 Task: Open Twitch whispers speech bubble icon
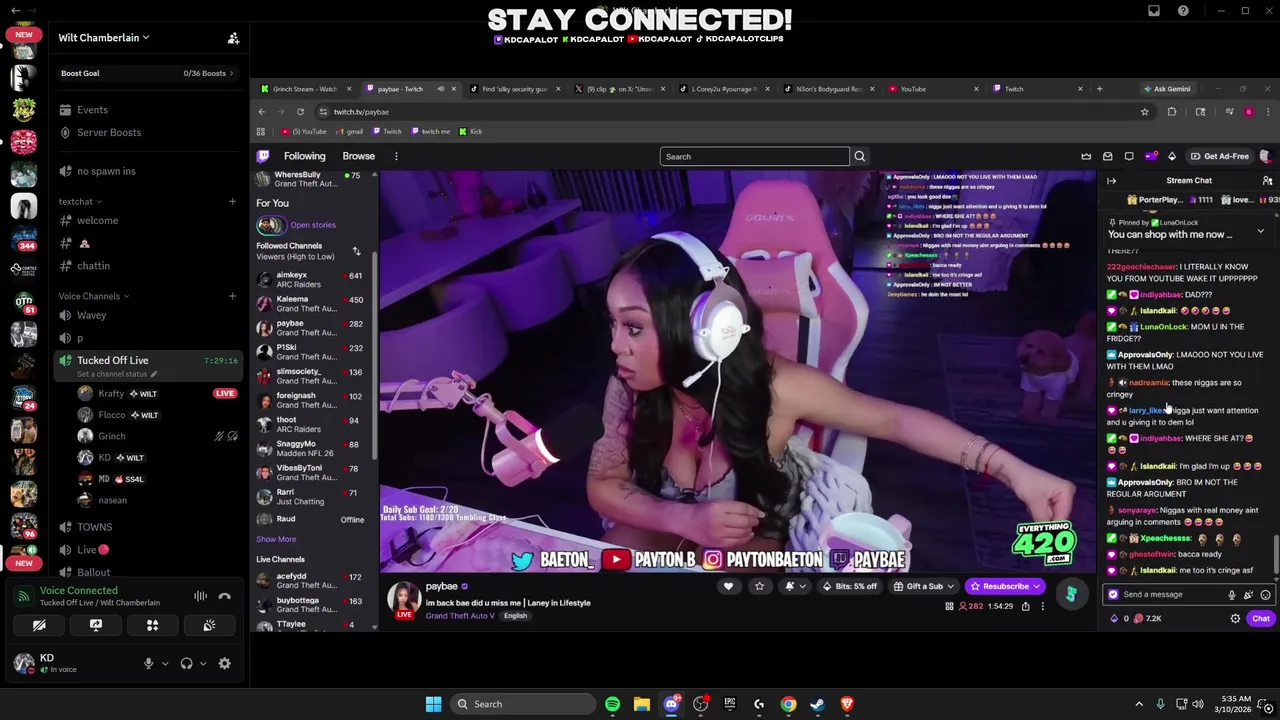(x=1129, y=156)
